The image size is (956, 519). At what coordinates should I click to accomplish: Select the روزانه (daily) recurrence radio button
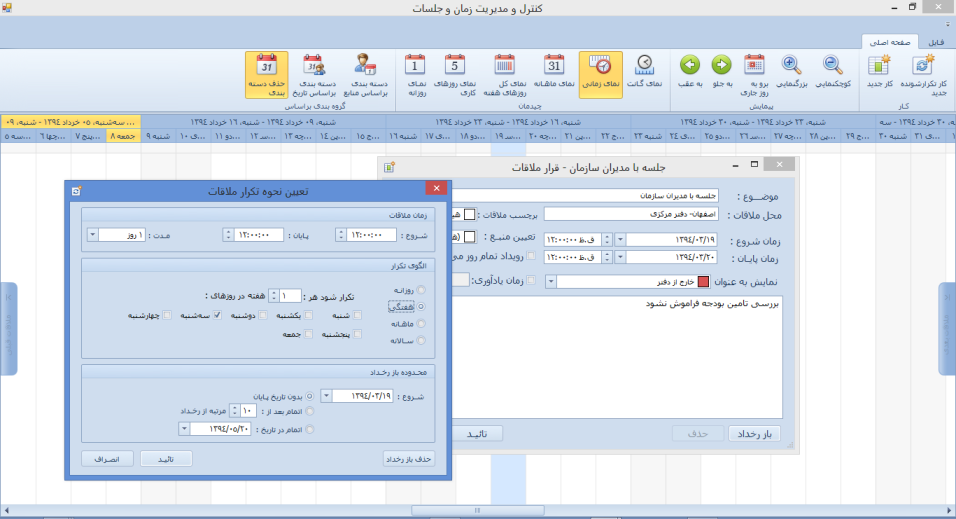tap(421, 290)
